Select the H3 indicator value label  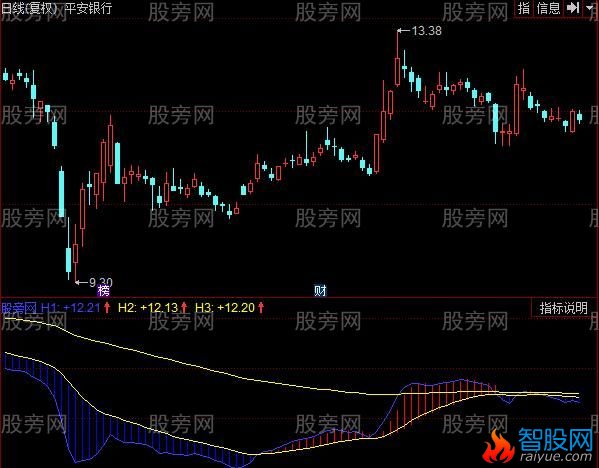[x=225, y=308]
